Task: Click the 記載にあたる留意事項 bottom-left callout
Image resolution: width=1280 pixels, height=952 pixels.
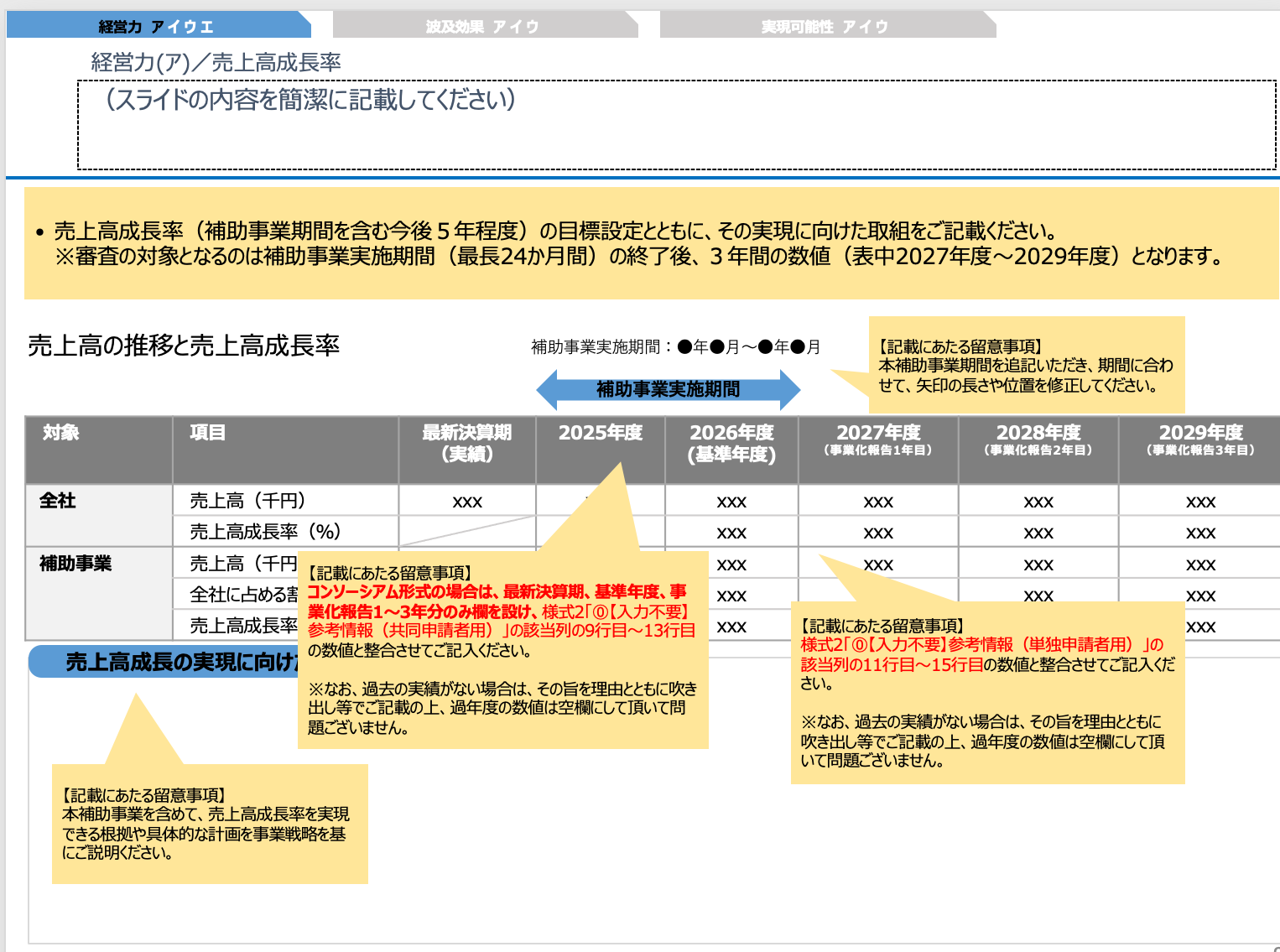Action: pyautogui.click(x=209, y=825)
